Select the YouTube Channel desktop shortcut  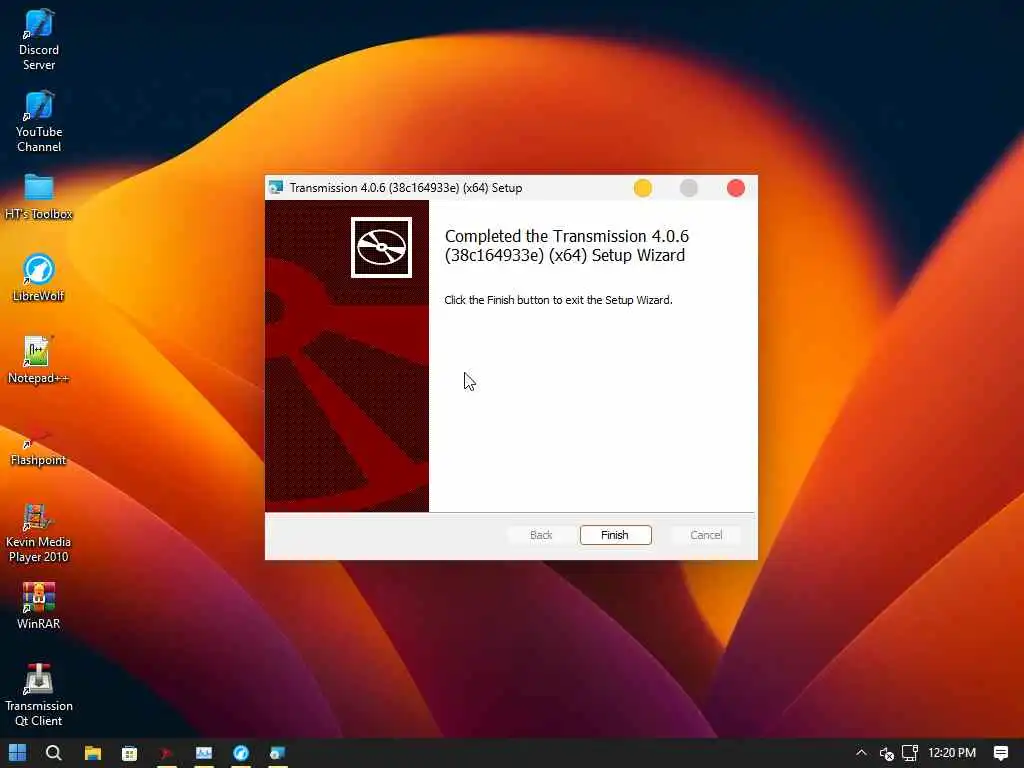[39, 122]
